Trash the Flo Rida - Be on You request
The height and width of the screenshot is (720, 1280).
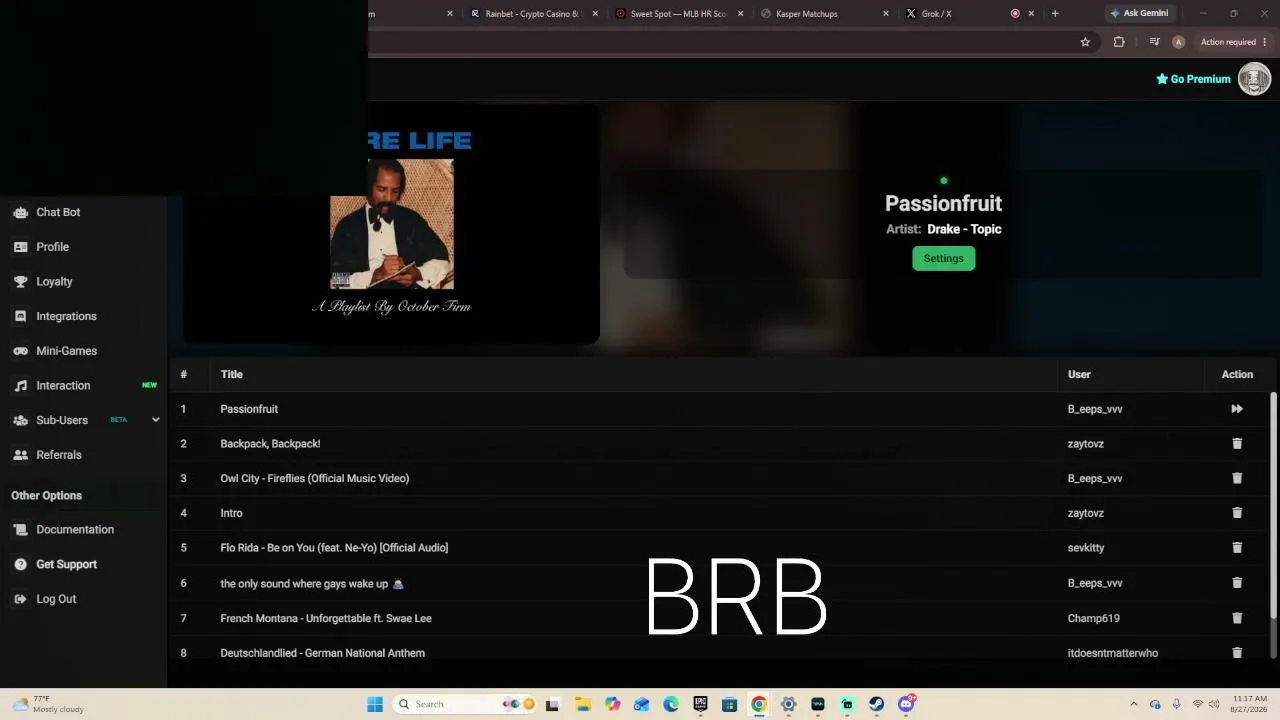pyautogui.click(x=1237, y=548)
